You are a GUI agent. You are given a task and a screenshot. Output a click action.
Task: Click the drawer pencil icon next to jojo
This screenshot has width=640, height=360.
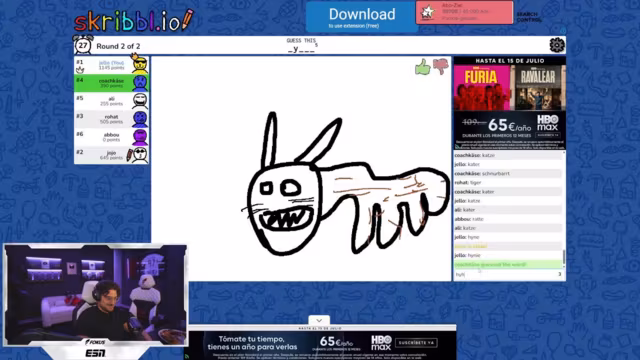pyautogui.click(x=129, y=156)
